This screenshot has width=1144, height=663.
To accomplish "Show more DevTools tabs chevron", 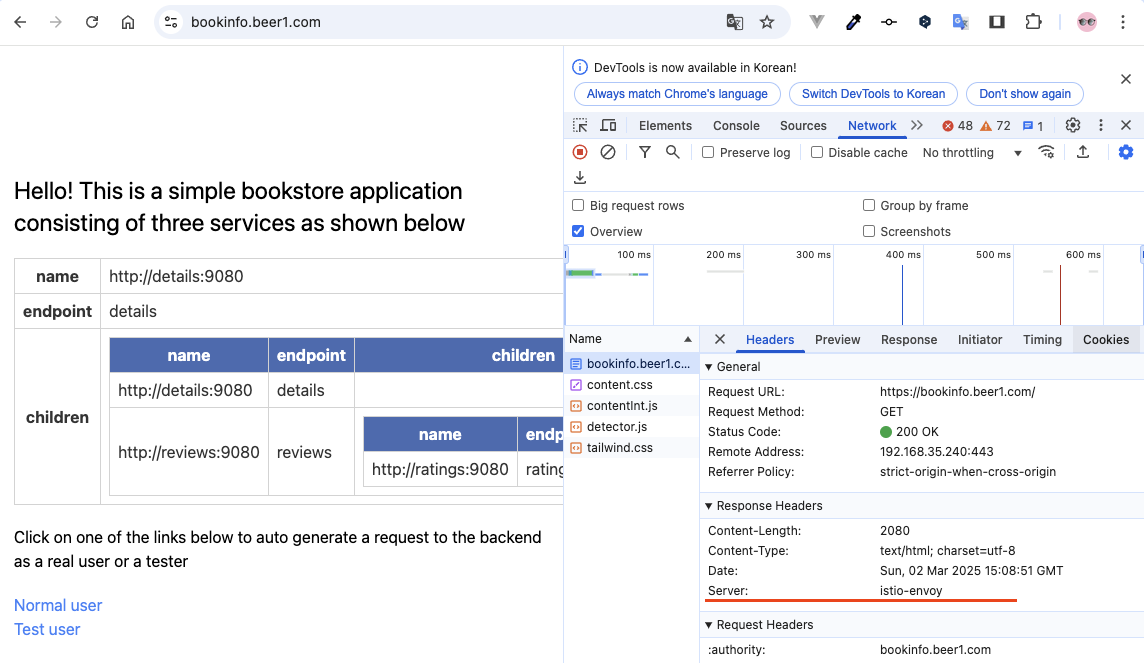I will click(x=917, y=125).
